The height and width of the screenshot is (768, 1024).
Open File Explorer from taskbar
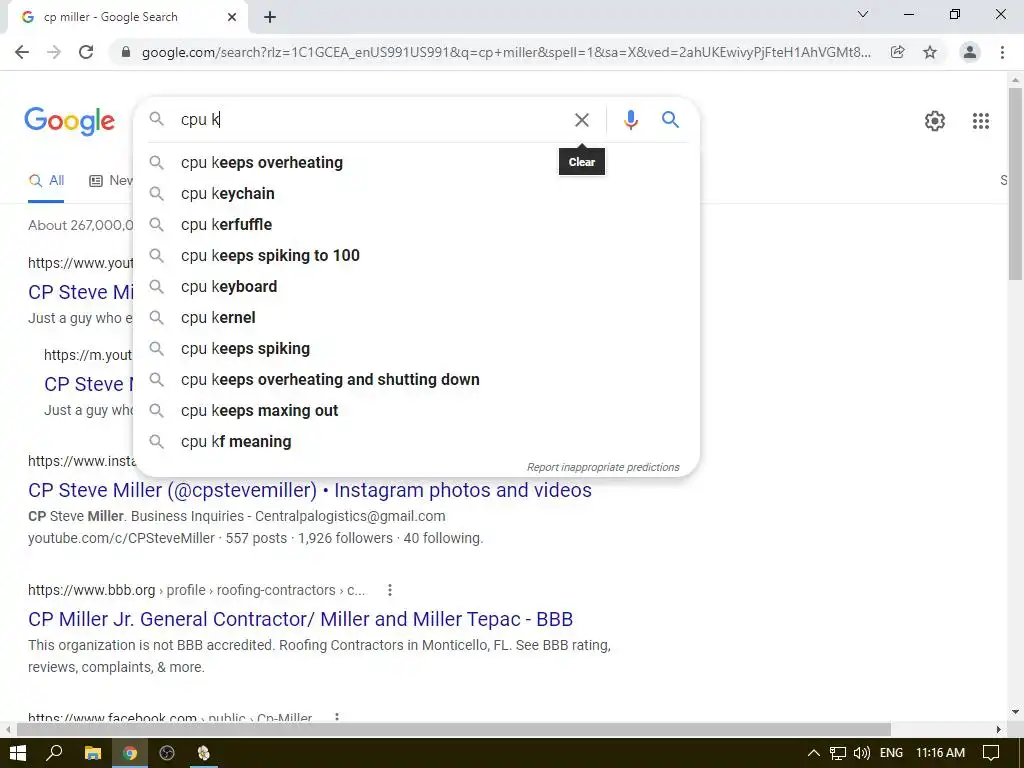click(x=93, y=753)
